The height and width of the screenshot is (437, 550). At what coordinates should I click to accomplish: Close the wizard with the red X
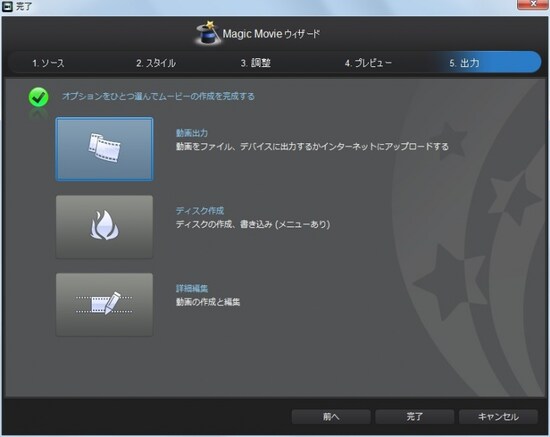pos(532,4)
